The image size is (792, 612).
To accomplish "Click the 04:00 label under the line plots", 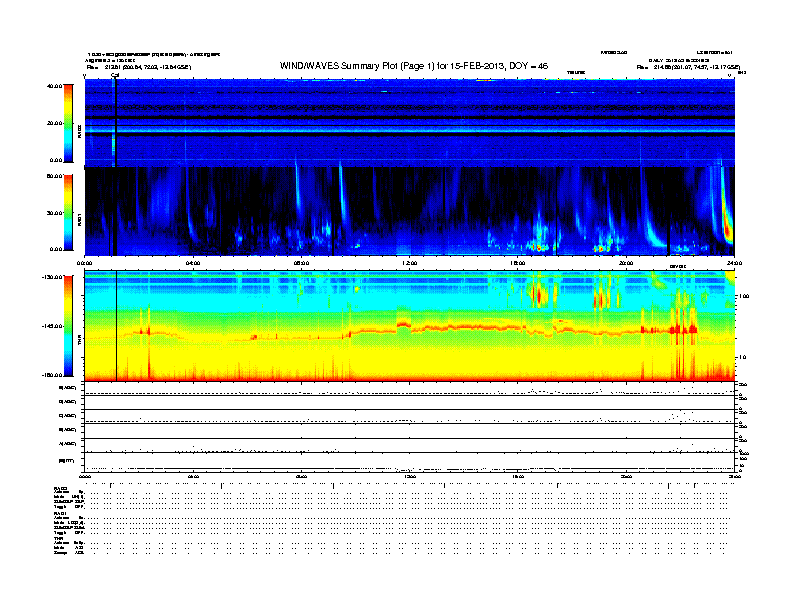I will point(193,477).
